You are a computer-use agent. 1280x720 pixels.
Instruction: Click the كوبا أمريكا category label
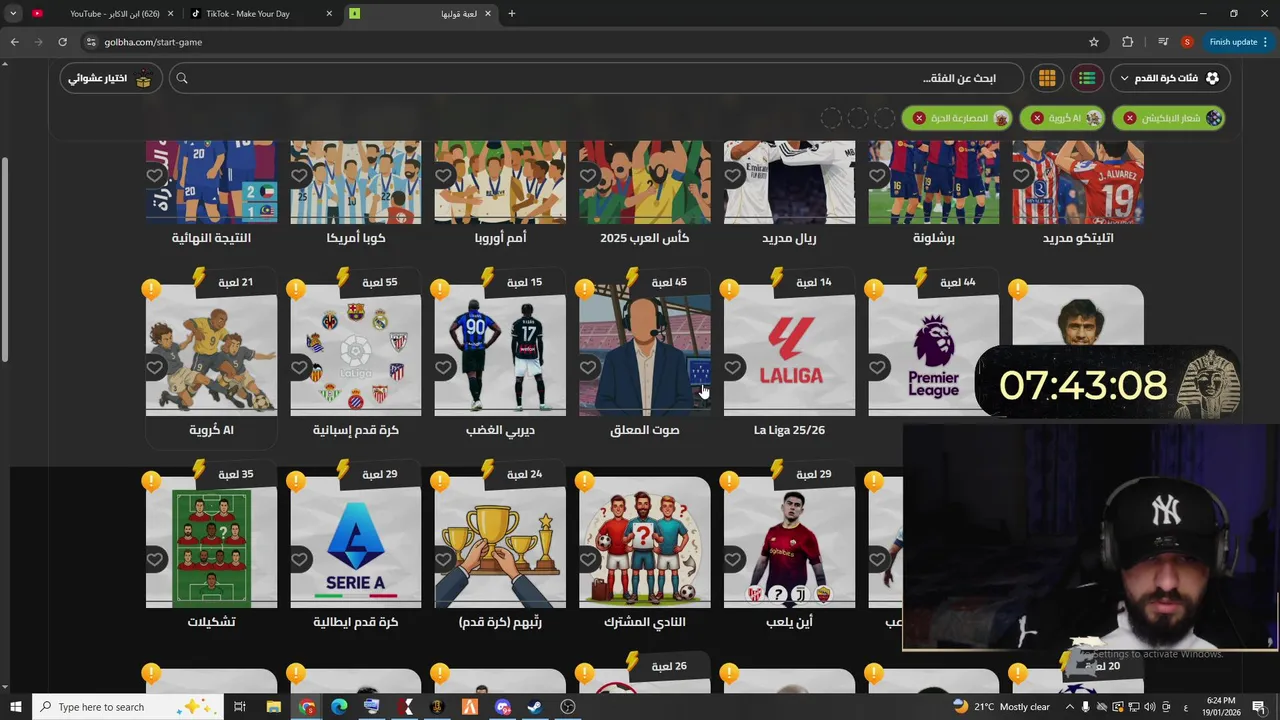coord(356,238)
